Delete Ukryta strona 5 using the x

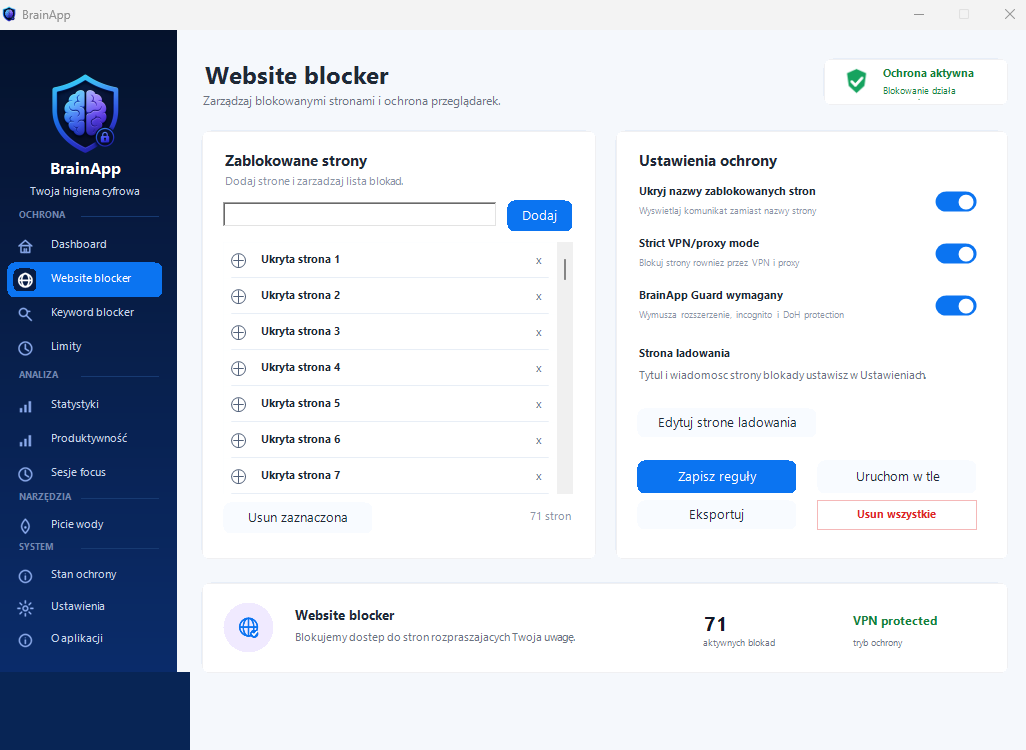tap(539, 405)
